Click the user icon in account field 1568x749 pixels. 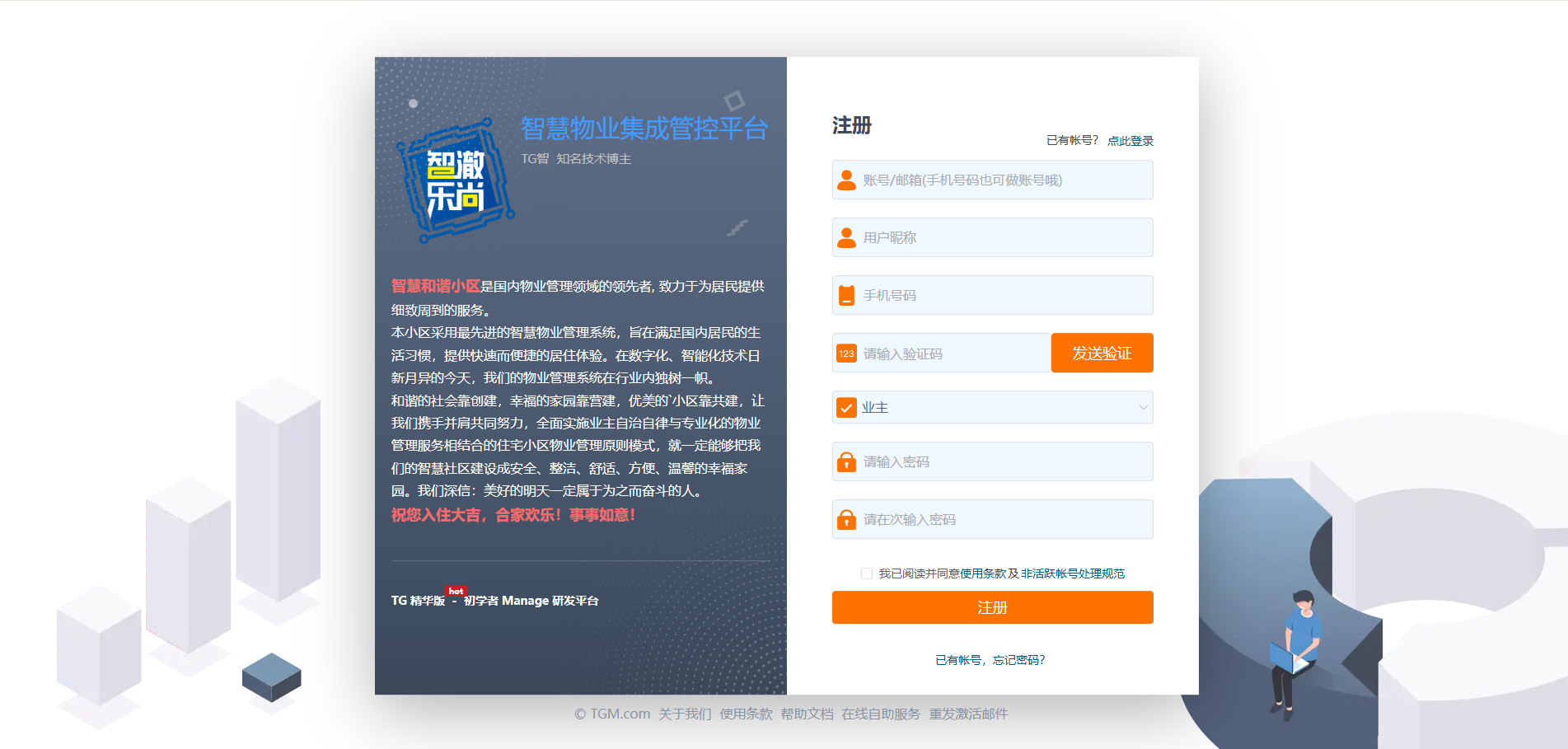[x=846, y=180]
